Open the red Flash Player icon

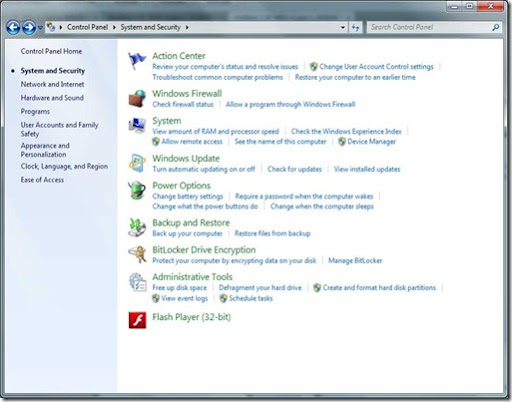click(137, 320)
